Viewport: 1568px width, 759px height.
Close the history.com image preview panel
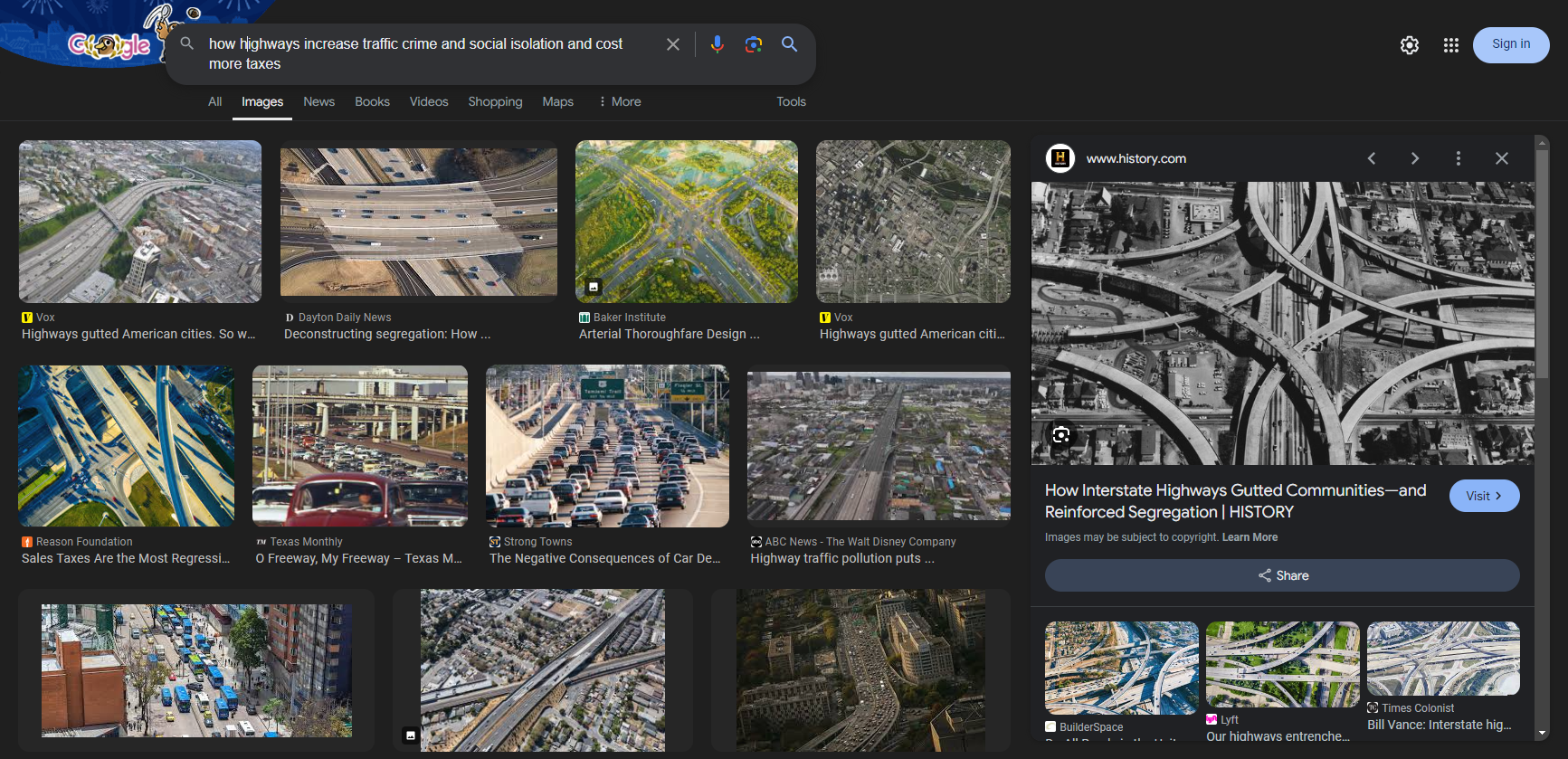[1502, 158]
